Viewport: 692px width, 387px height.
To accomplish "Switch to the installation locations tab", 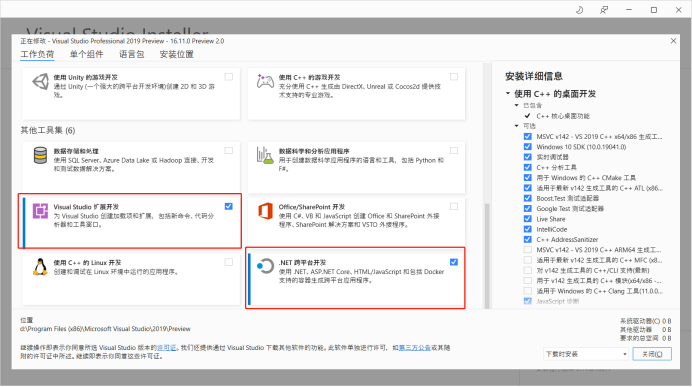I will click(177, 54).
